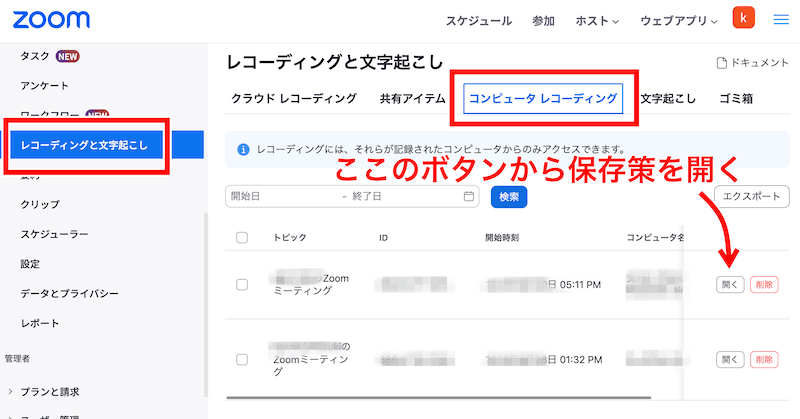Switch to コンピュータ レコーディング tab
Image resolution: width=800 pixels, height=419 pixels.
544,98
